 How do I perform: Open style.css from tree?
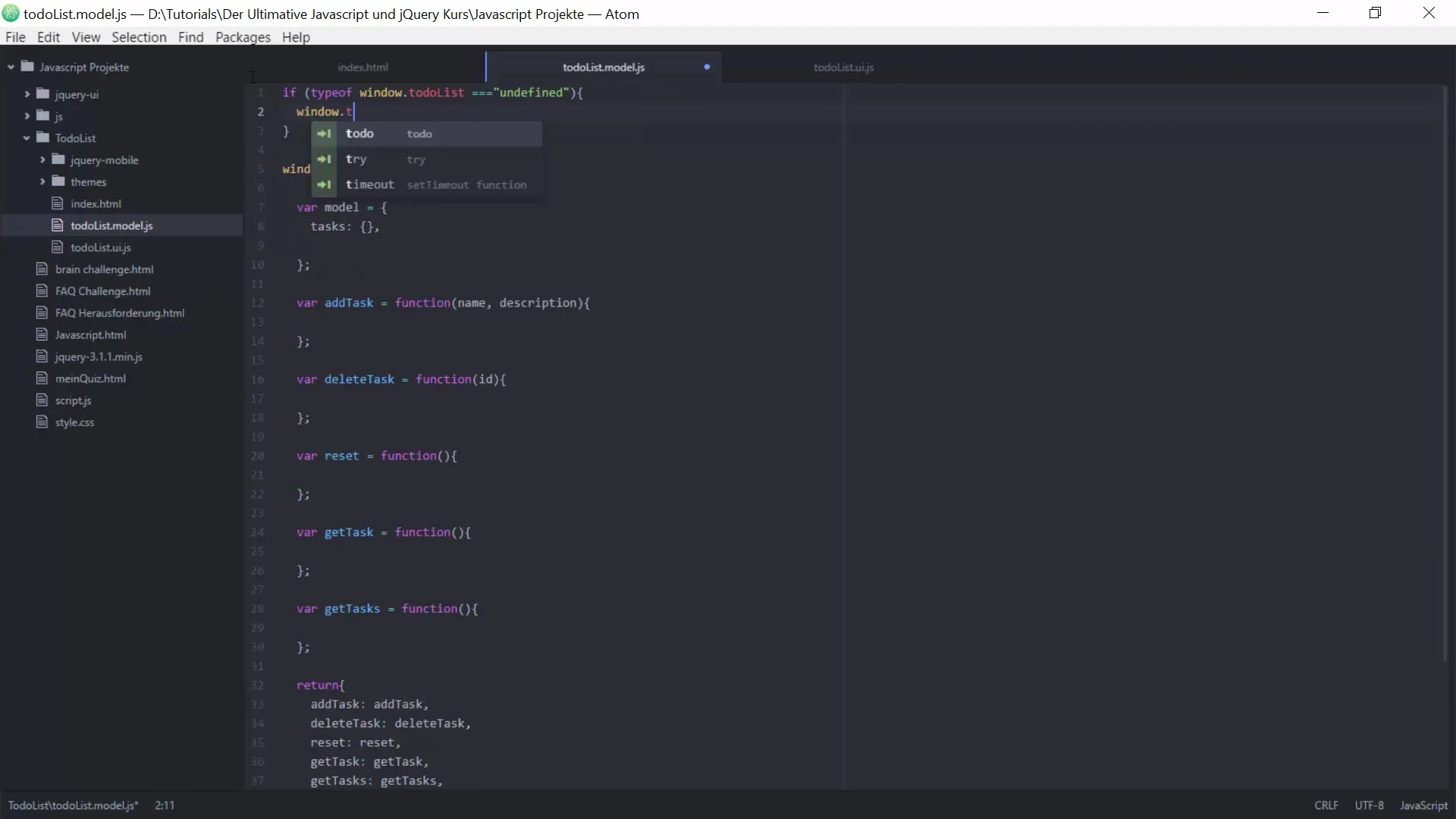tap(74, 422)
